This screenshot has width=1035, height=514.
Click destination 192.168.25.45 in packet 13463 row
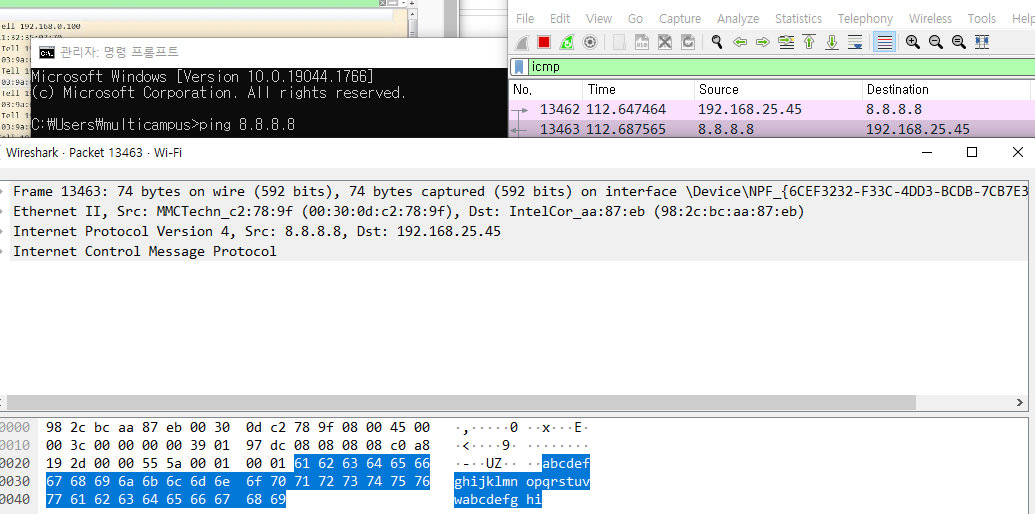tap(918, 129)
